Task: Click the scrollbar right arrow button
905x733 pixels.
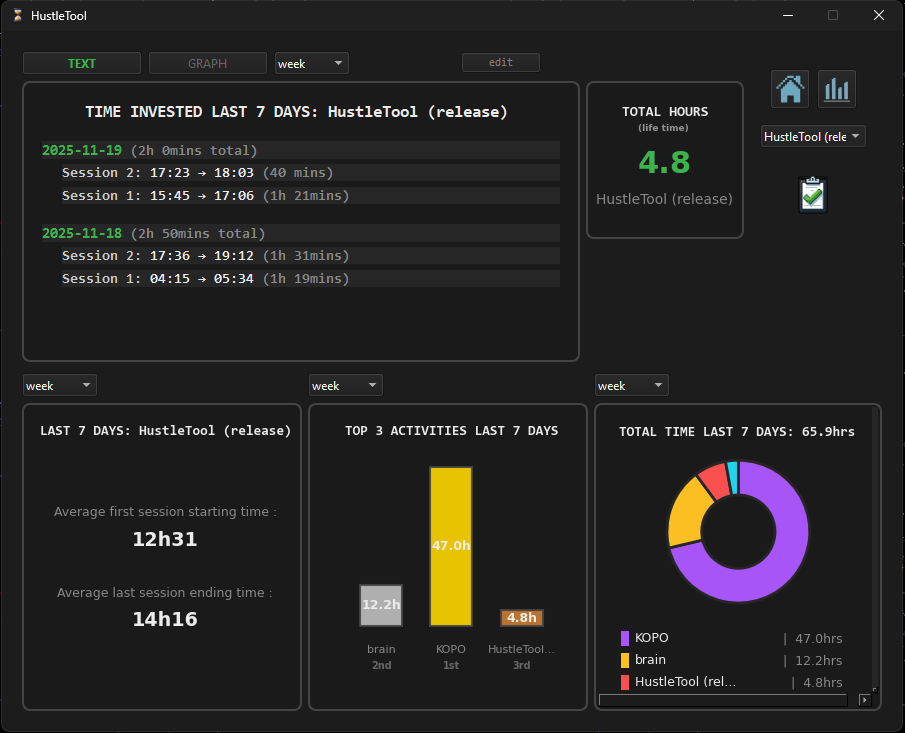Action: pos(864,700)
